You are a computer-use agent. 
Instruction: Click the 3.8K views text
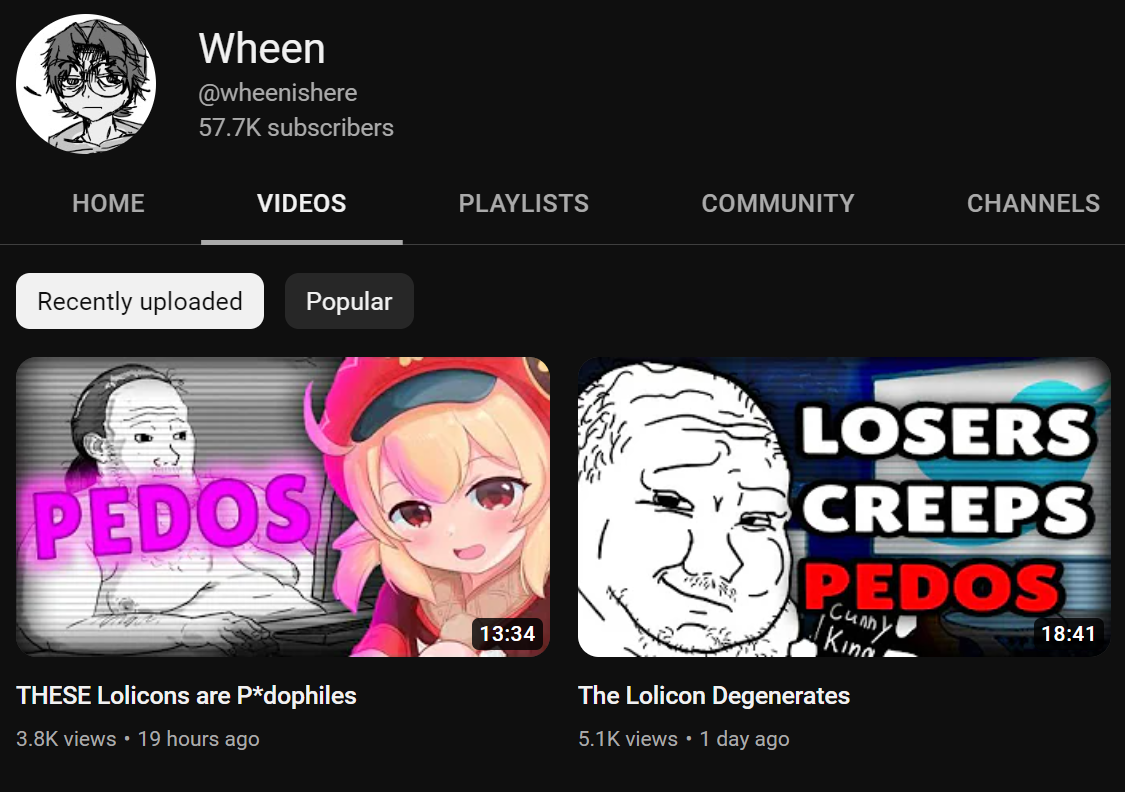tap(66, 739)
